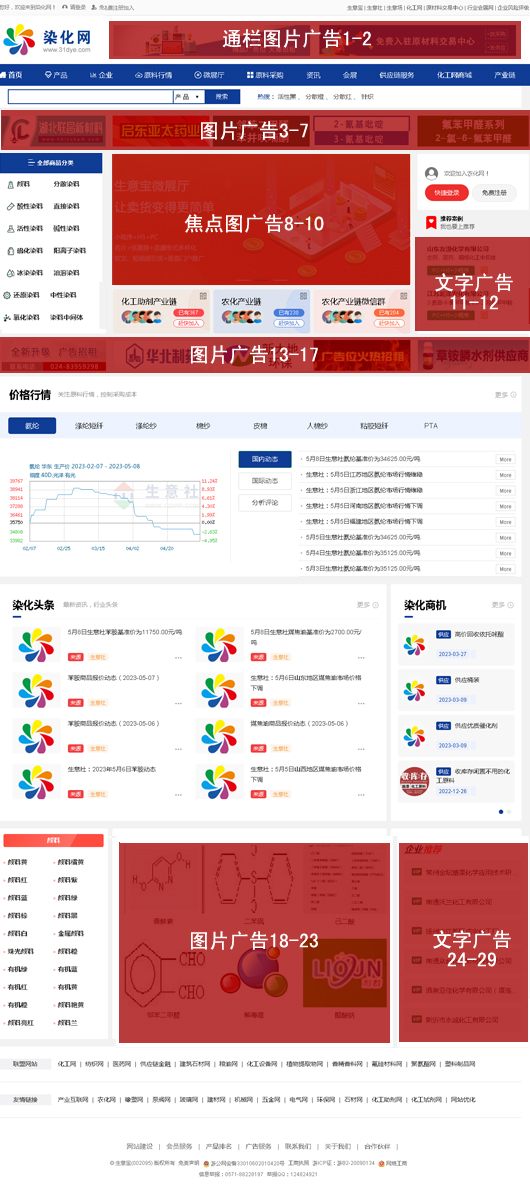This screenshot has height=1197, width=530.
Task: Click the red 快捷登录 button
Action: coord(447,193)
